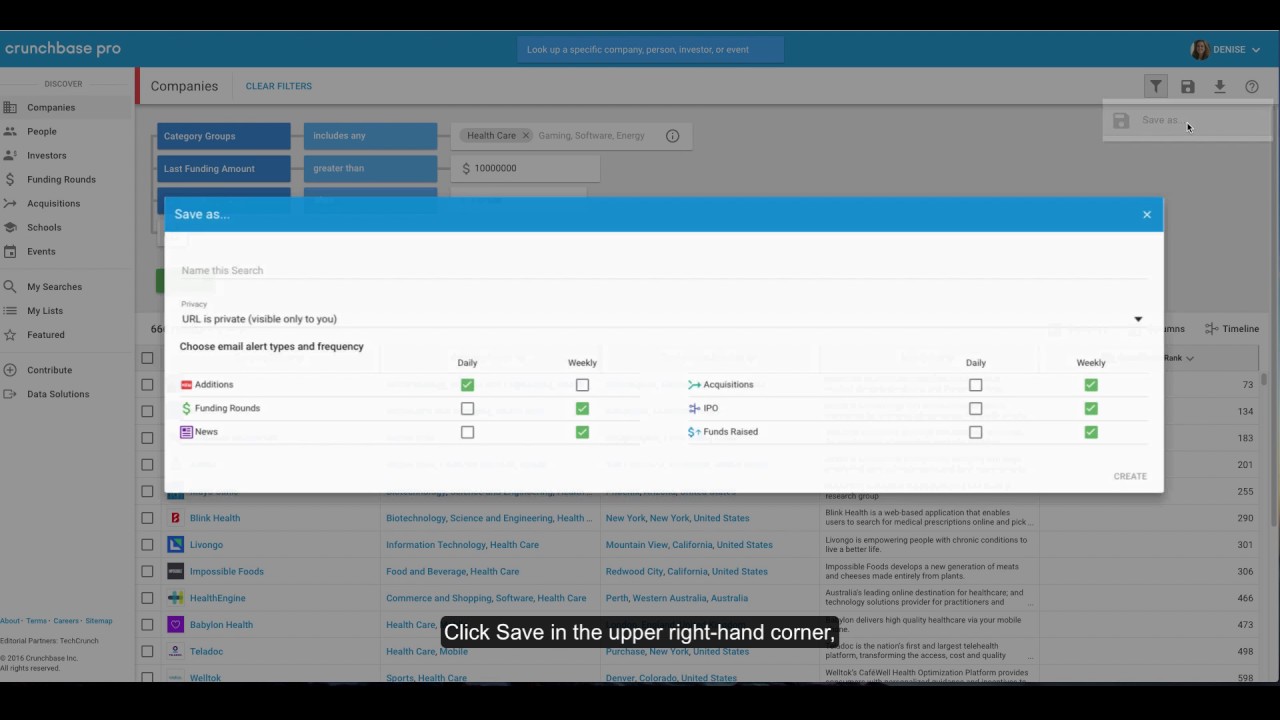1280x720 pixels.
Task: Click the crunchbase pro logo
Action: tap(62, 48)
